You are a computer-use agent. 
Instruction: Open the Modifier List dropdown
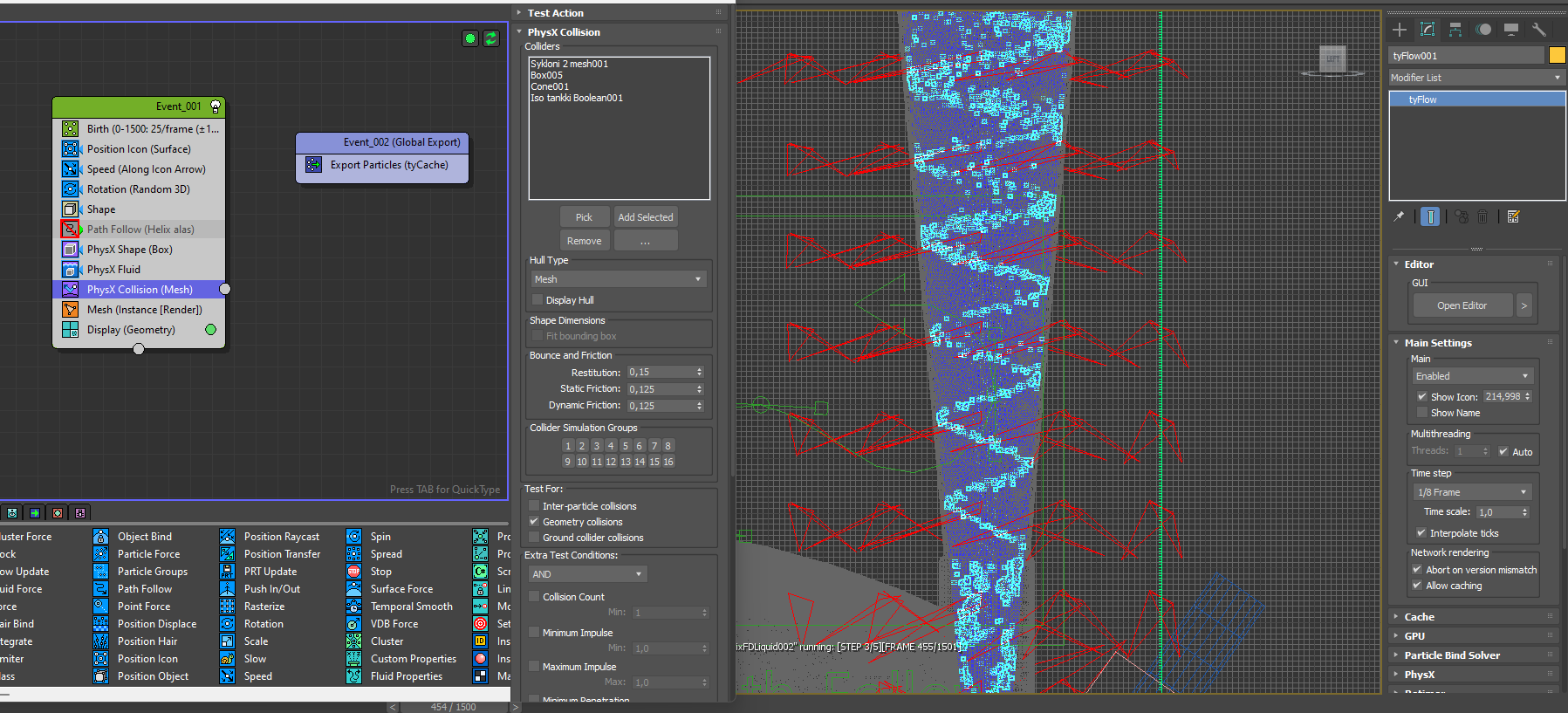[x=1476, y=78]
